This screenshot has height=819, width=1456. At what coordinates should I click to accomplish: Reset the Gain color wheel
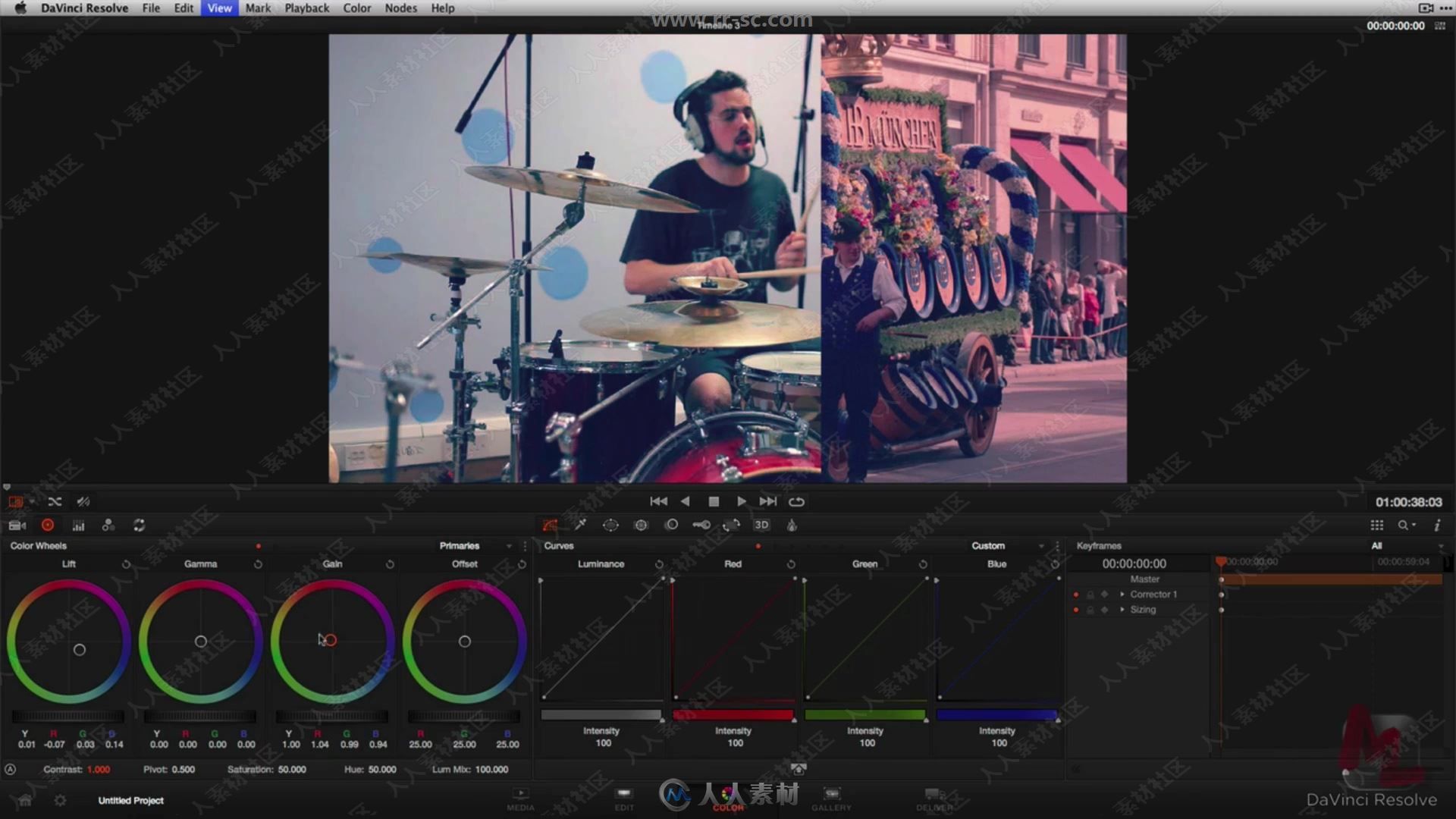[390, 564]
